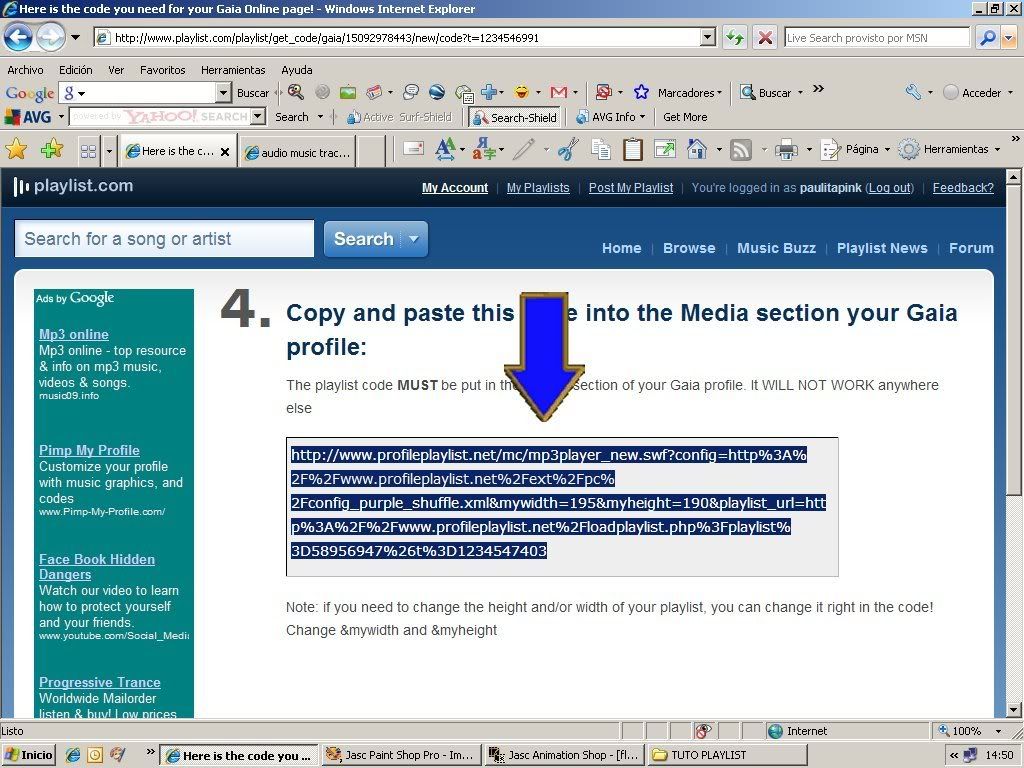Screen dimensions: 1024x768
Task: Open the Ayuda menu
Action: [296, 70]
